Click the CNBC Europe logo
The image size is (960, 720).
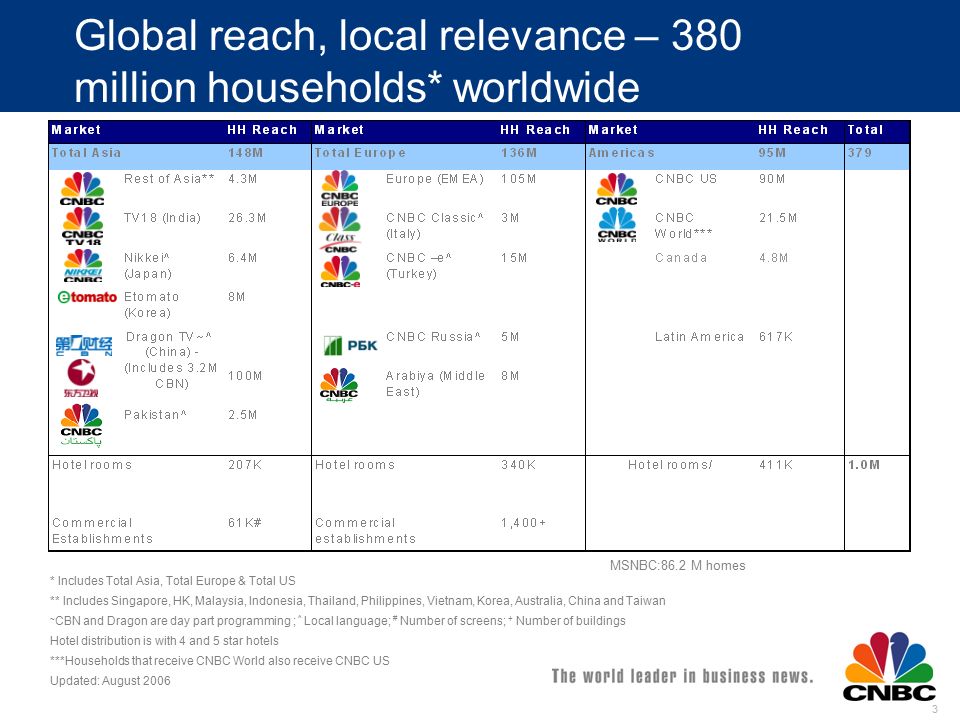pos(340,189)
